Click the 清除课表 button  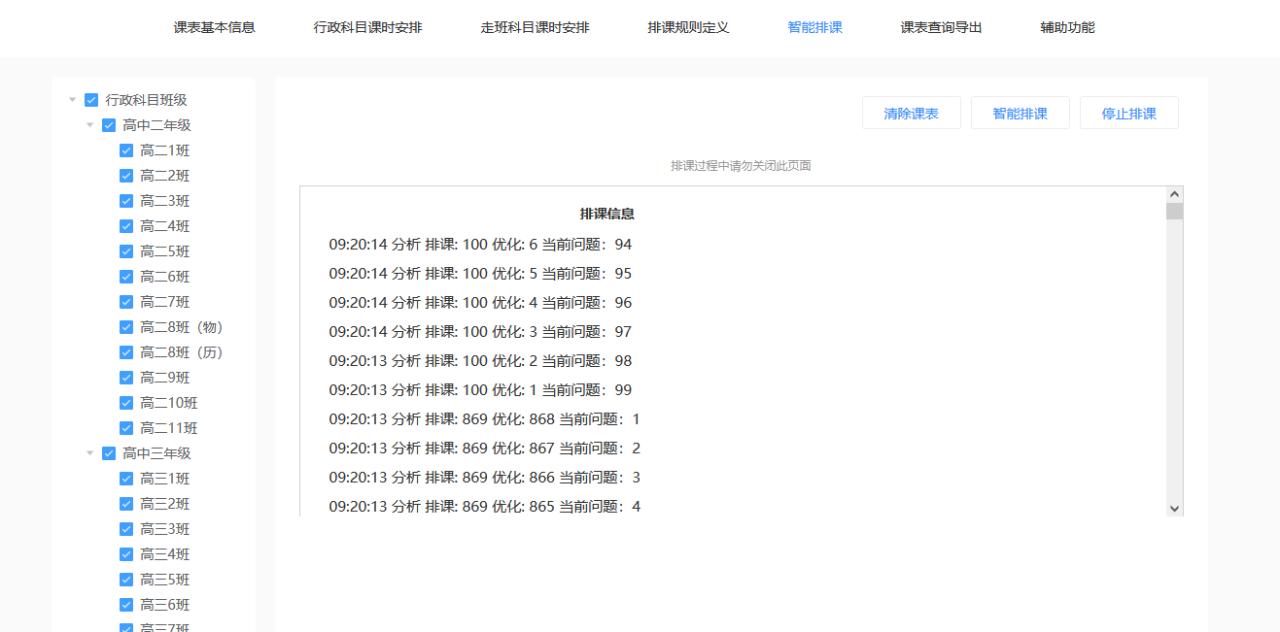911,112
